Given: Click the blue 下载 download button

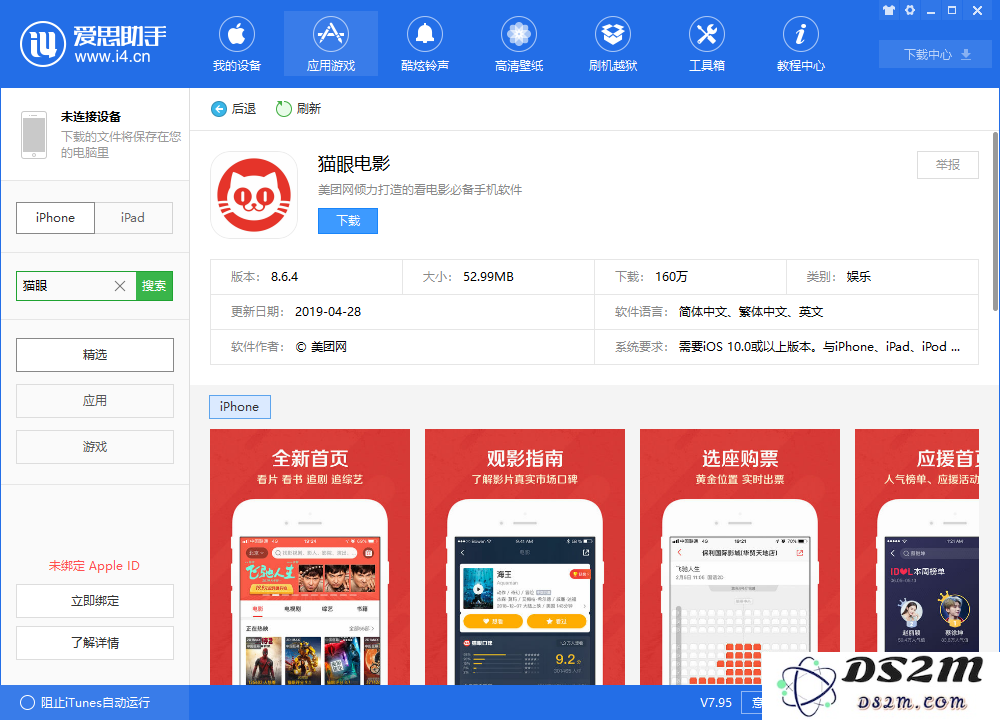Looking at the screenshot, I should click(x=348, y=221).
